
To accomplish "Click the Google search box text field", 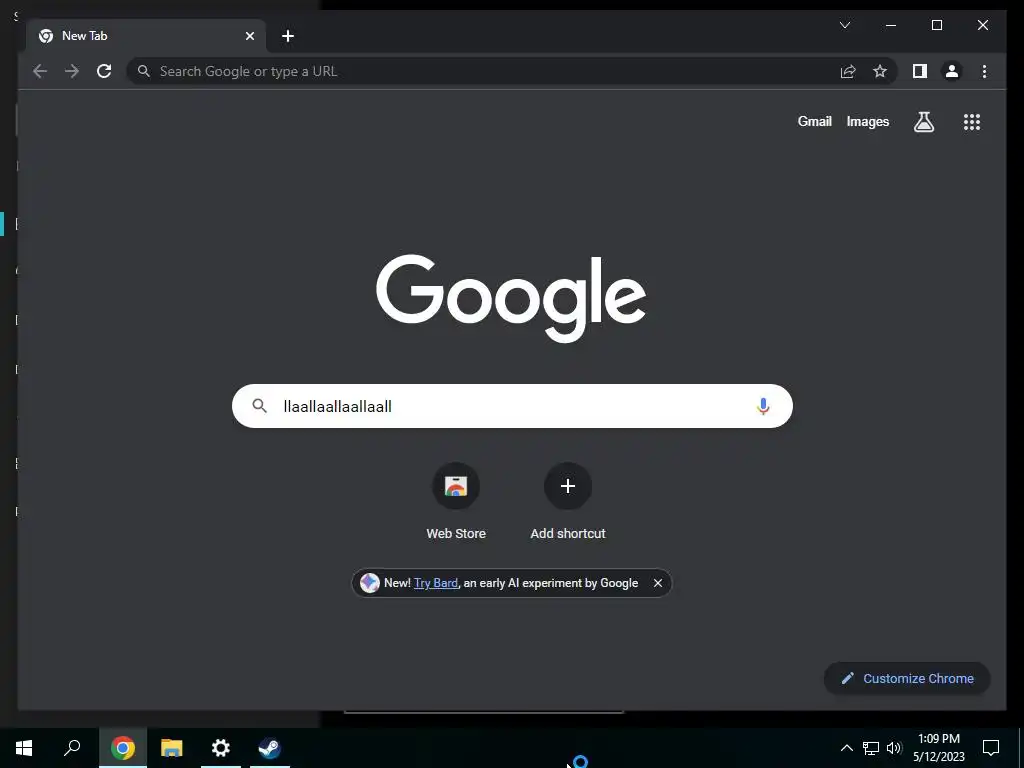I will 513,406.
